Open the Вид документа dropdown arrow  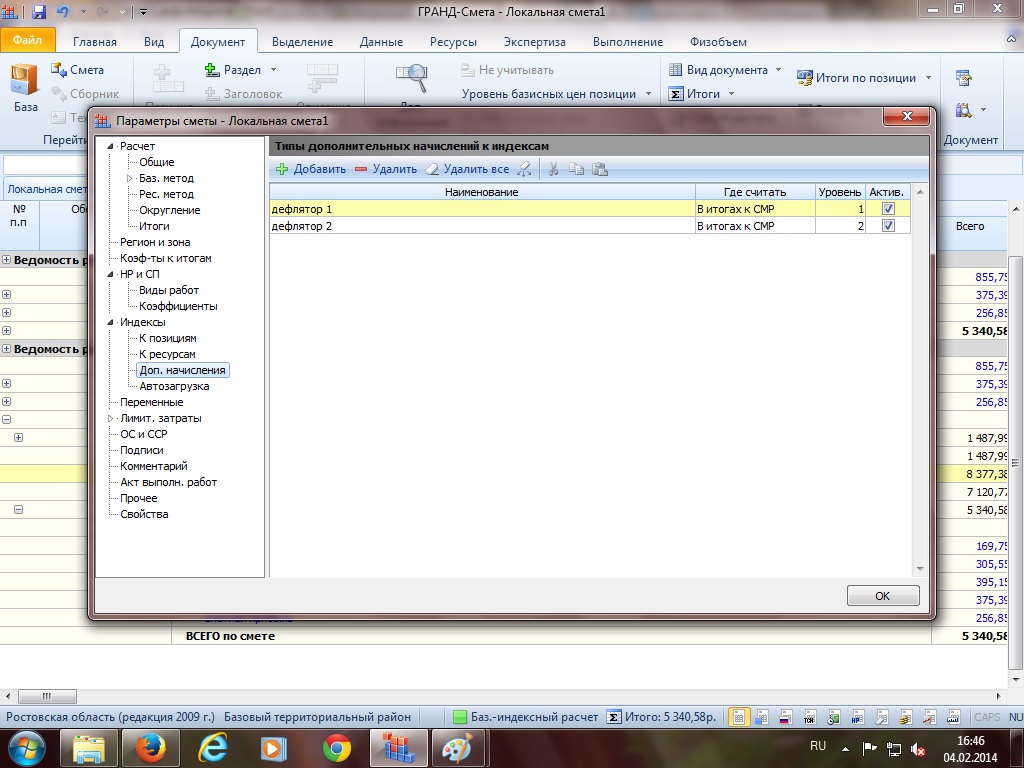tap(778, 70)
